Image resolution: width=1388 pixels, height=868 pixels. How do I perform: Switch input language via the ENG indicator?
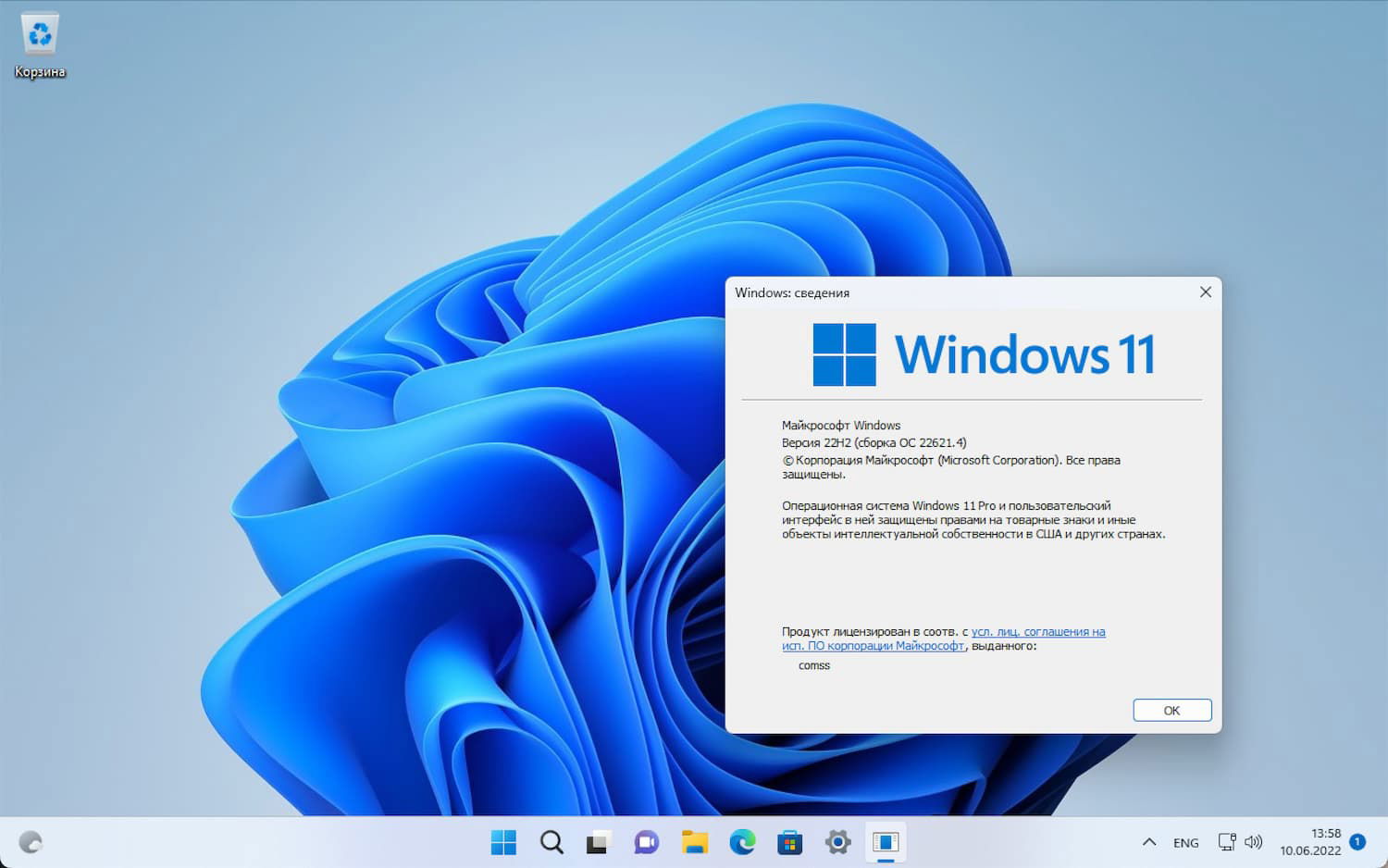tap(1185, 842)
